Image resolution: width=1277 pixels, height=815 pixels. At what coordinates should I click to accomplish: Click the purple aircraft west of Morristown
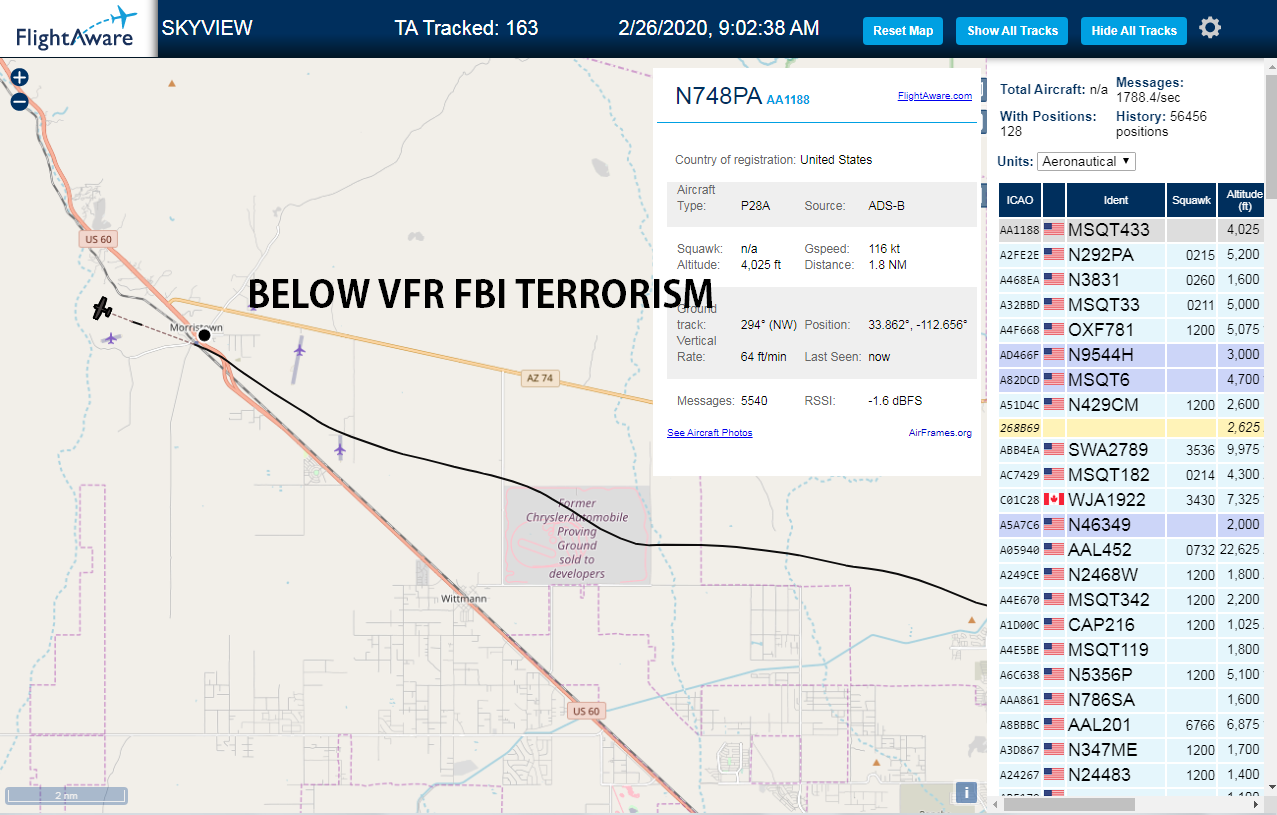[111, 338]
